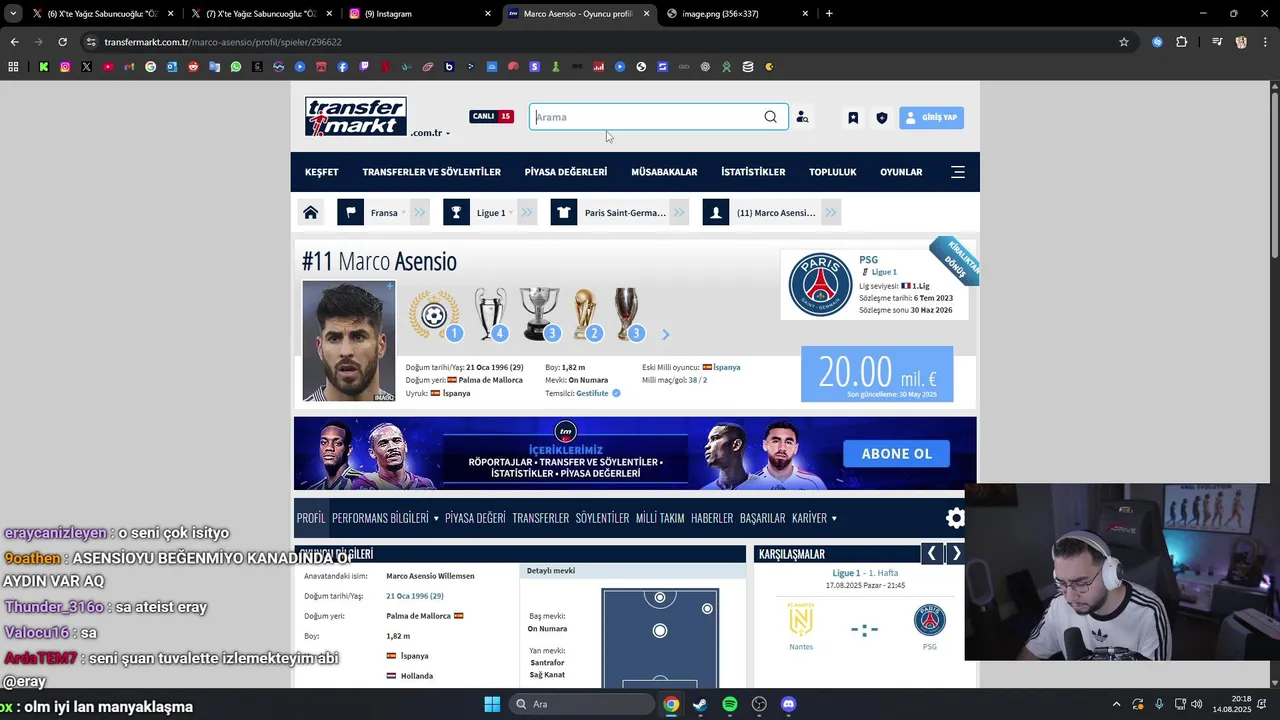Click the 20.00 mil. € market value box
1280x720 pixels.
pos(877,374)
